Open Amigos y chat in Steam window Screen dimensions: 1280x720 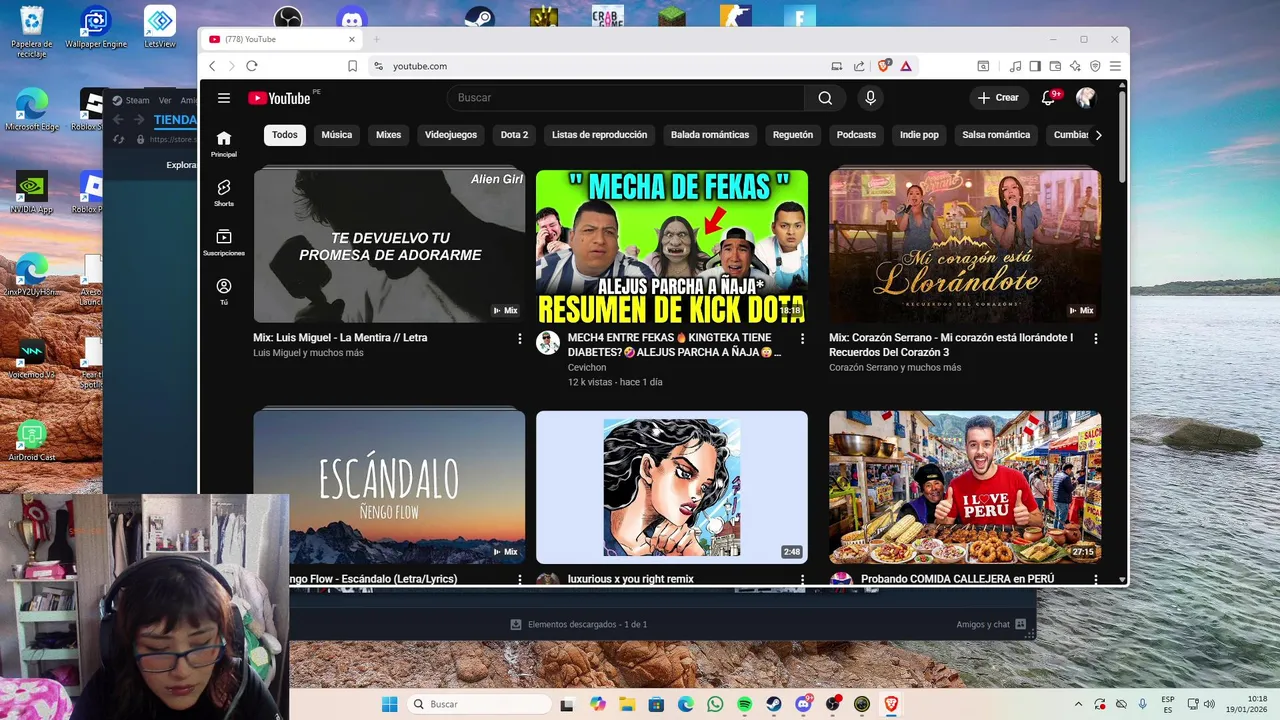[x=991, y=624]
